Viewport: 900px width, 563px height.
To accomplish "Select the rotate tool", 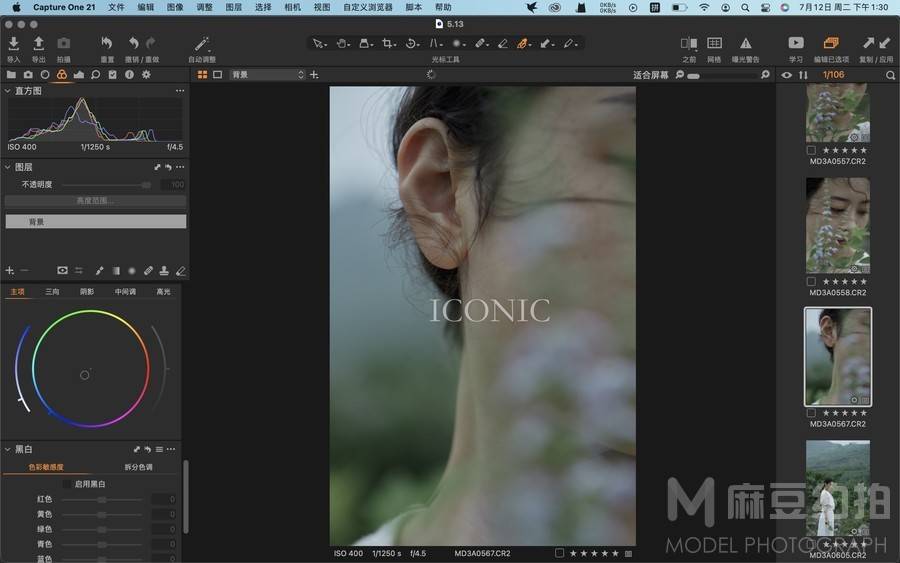I will tap(412, 44).
